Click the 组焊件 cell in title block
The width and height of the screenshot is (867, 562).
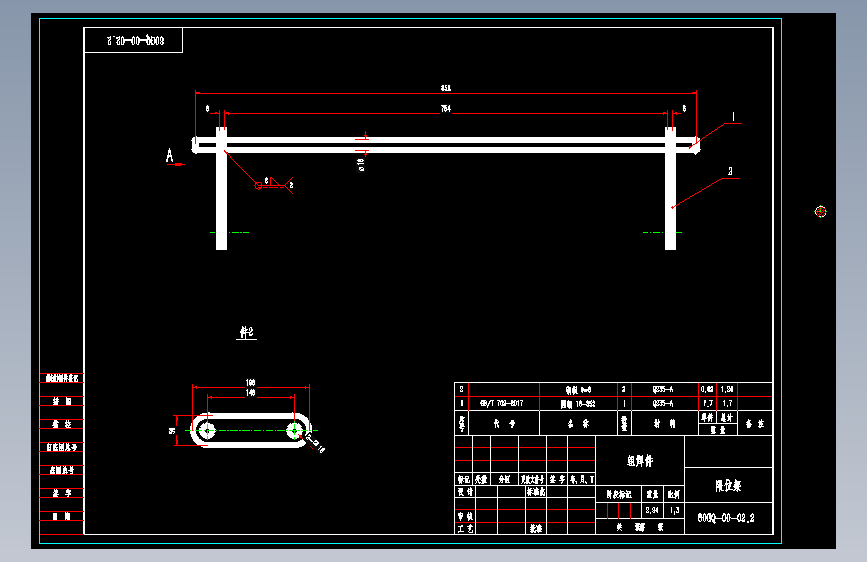click(640, 460)
